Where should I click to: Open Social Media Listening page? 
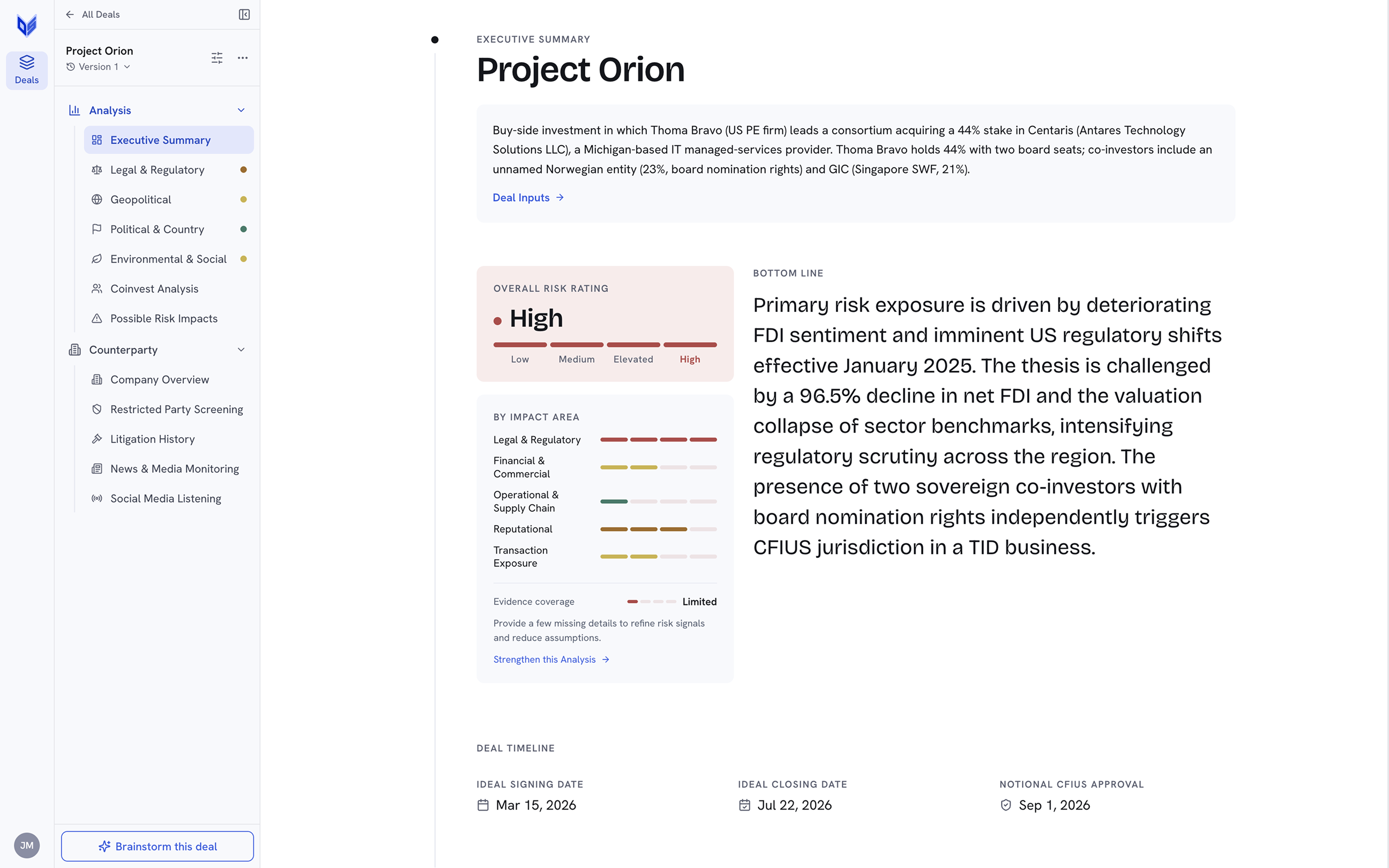169,499
